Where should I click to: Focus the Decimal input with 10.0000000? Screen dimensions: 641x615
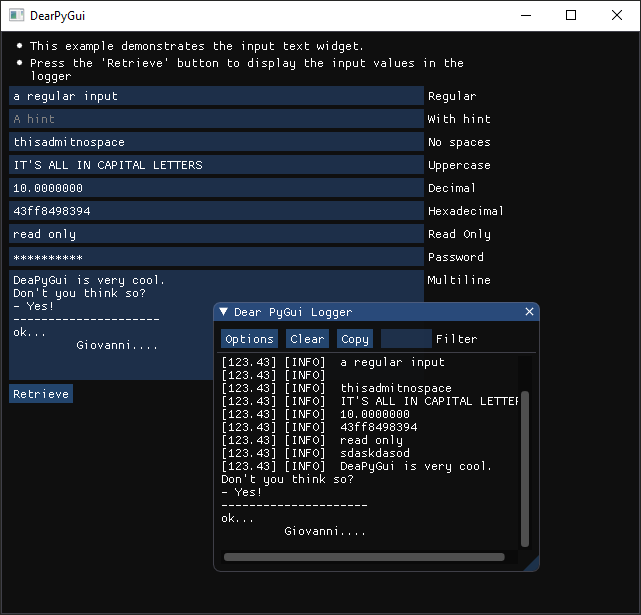pyautogui.click(x=216, y=188)
